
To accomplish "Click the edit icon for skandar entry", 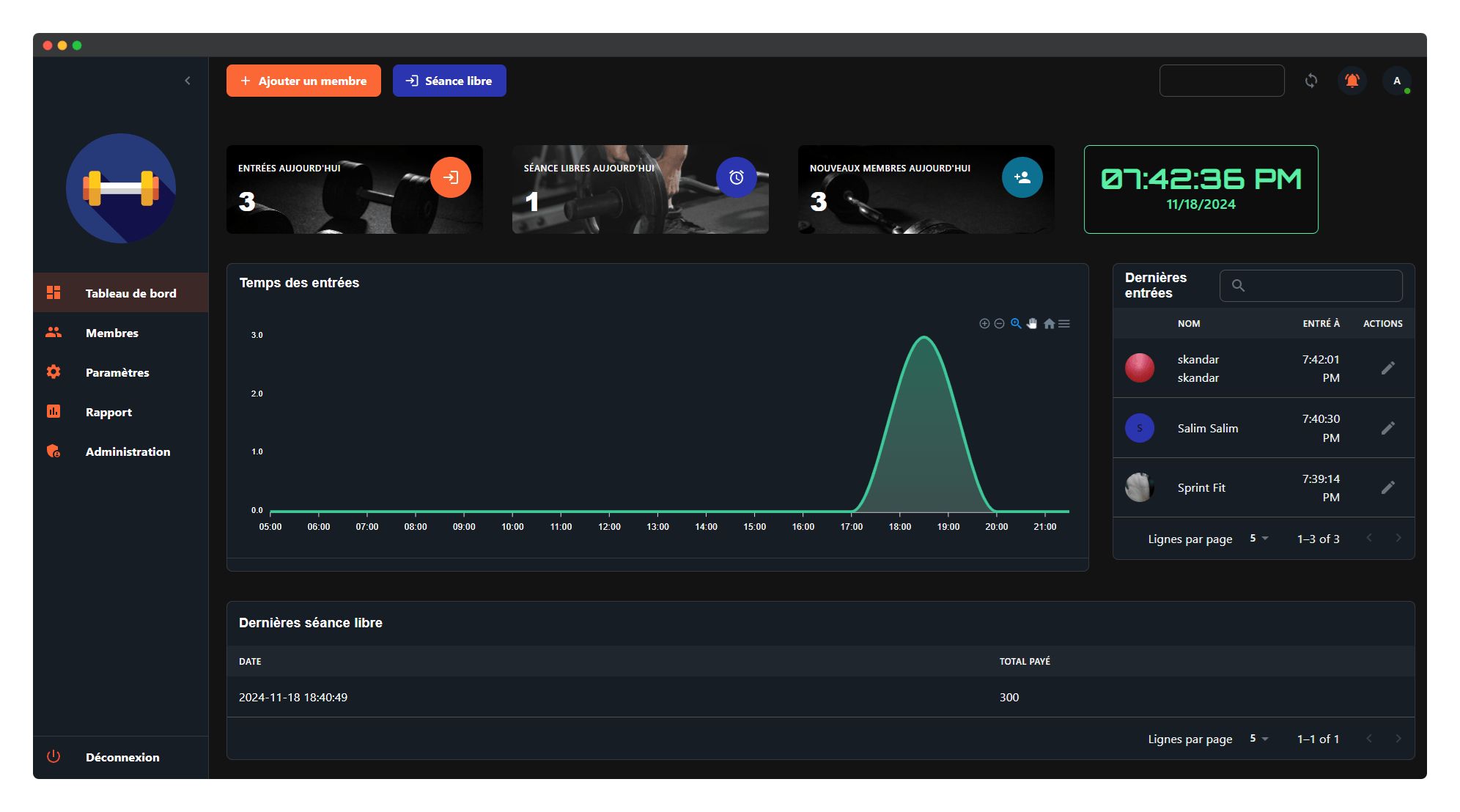I will point(1388,368).
